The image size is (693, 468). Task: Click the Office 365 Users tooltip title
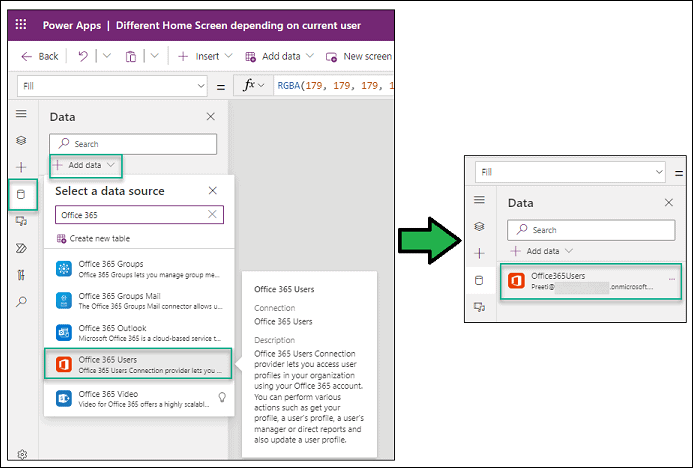click(x=284, y=289)
